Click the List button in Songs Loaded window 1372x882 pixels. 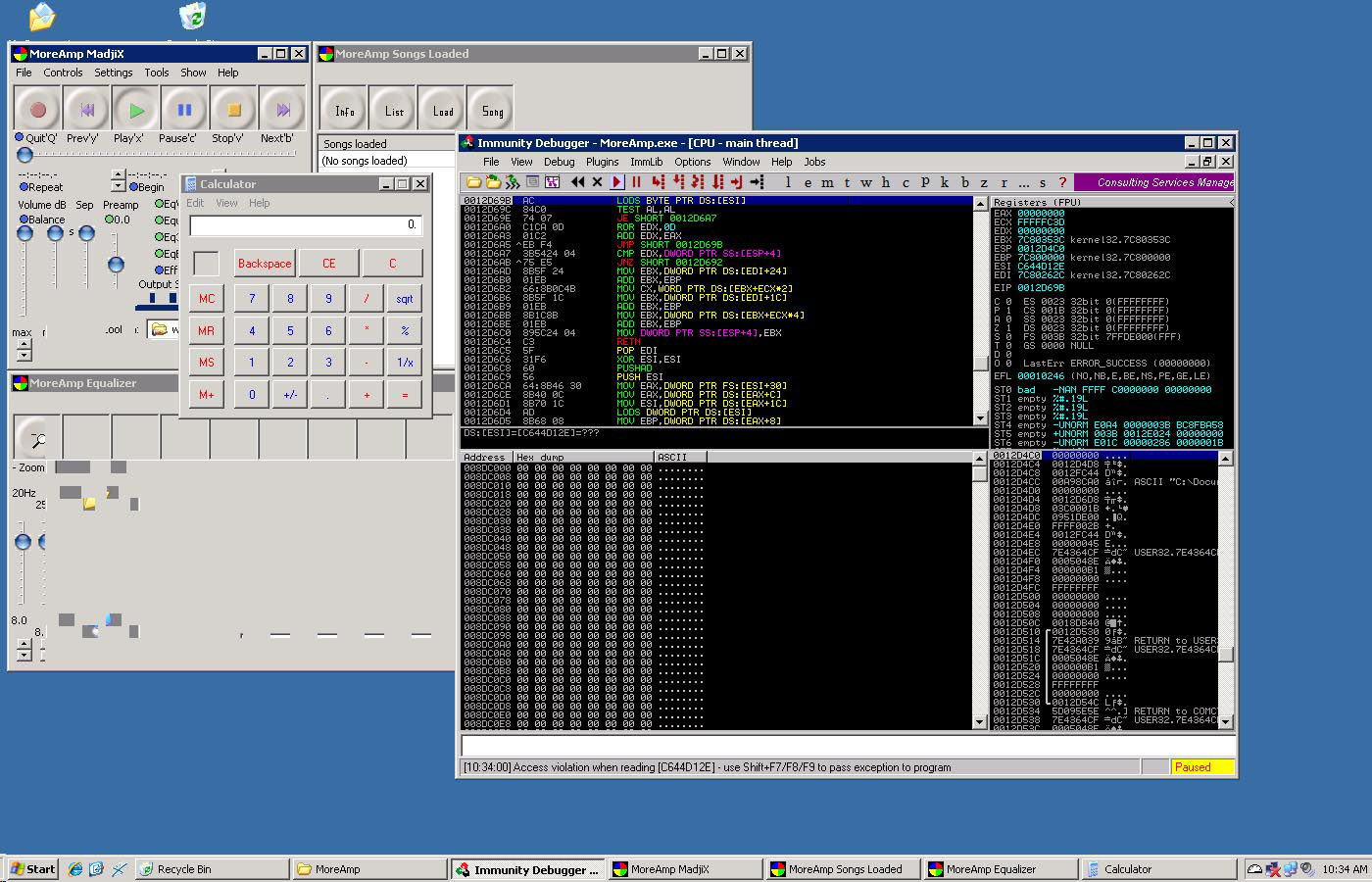click(x=394, y=110)
